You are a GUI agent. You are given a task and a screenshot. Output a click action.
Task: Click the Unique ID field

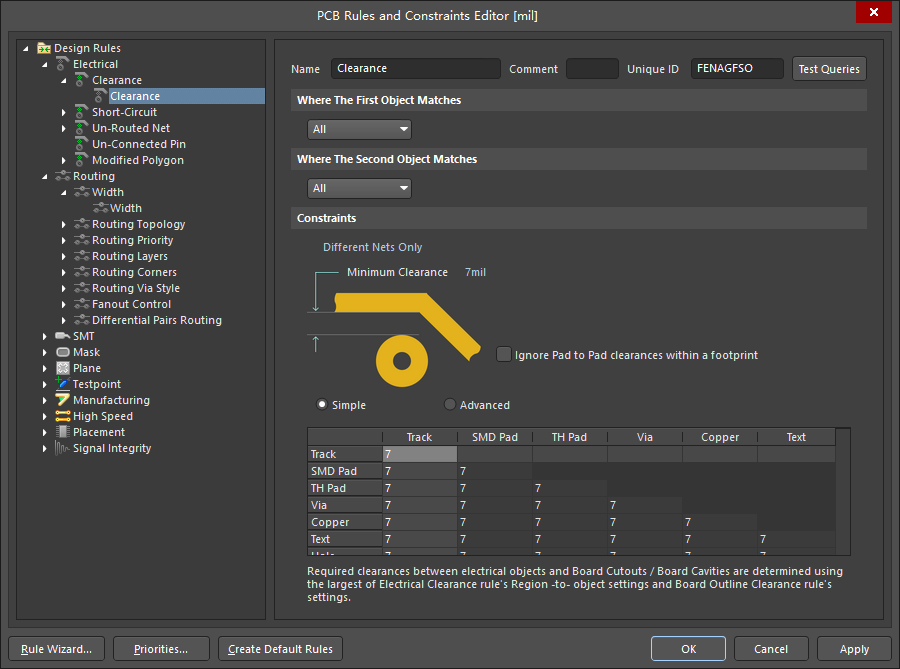(737, 68)
